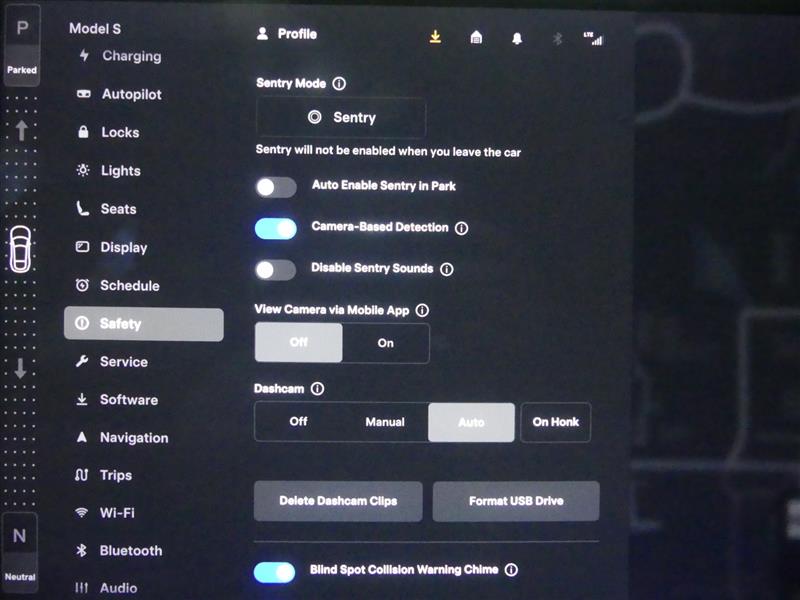This screenshot has width=800, height=600.
Task: Open info icon next to Sentry Mode
Action: point(339,84)
